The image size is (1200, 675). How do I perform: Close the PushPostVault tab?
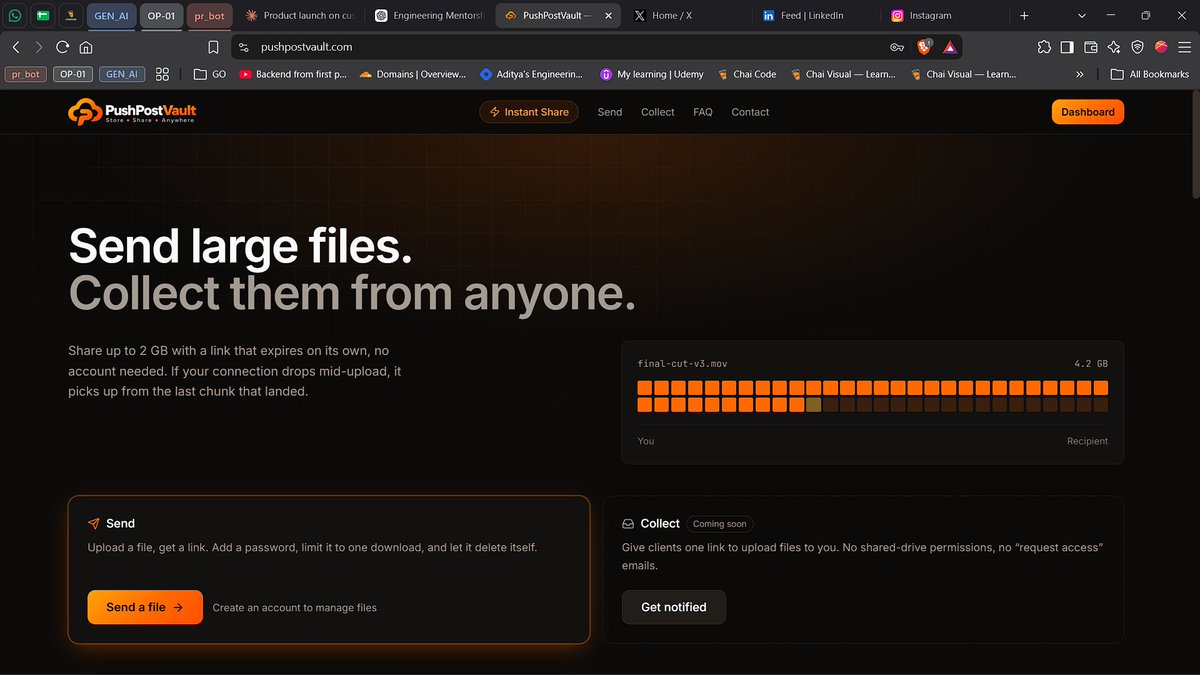pyautogui.click(x=609, y=16)
